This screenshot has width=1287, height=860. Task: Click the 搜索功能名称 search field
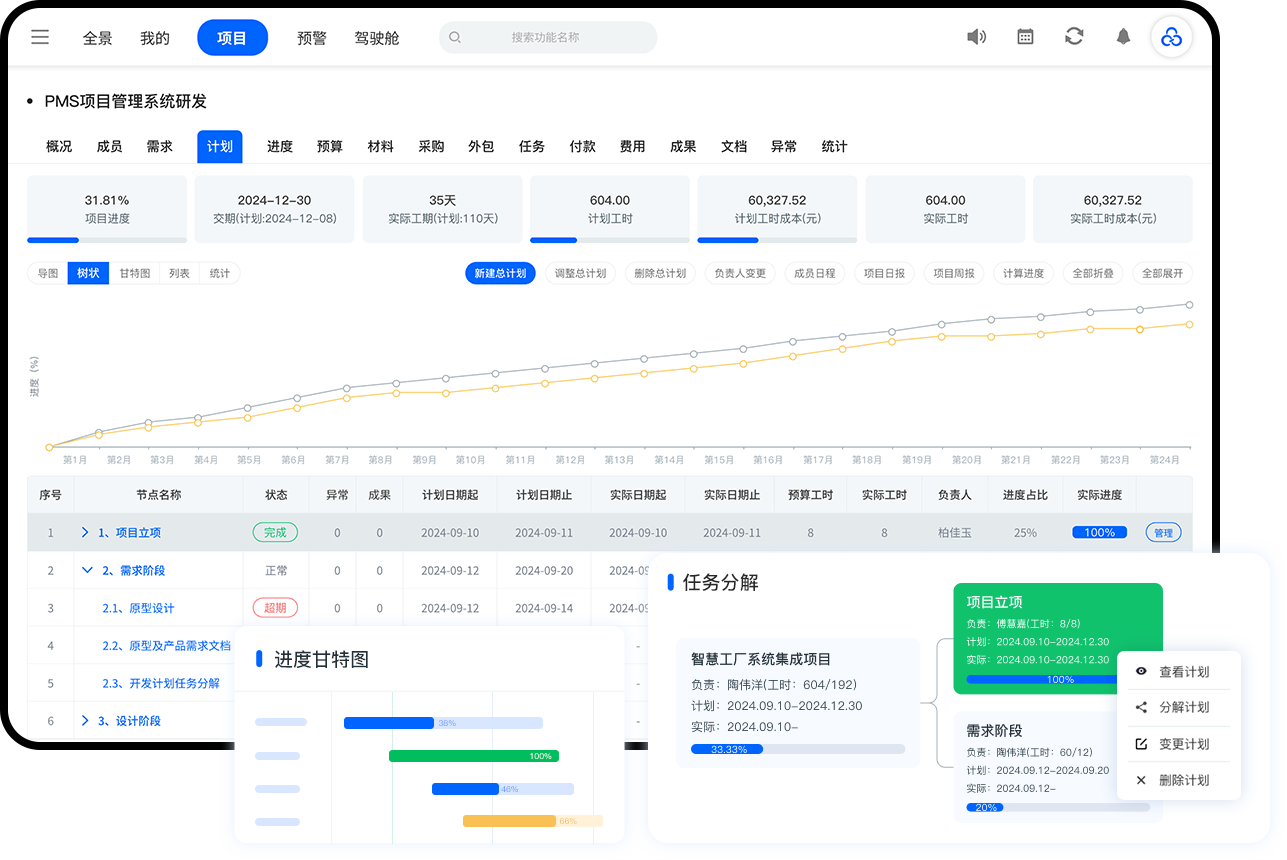click(548, 38)
